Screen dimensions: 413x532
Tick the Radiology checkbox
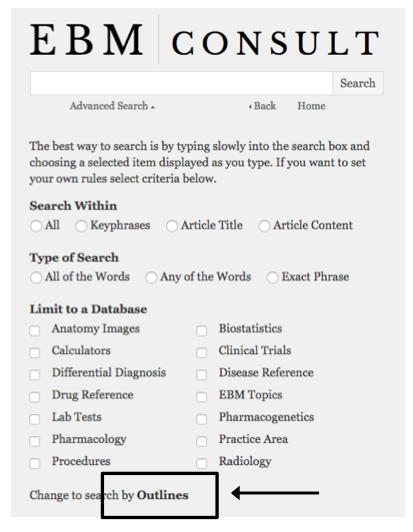(202, 463)
